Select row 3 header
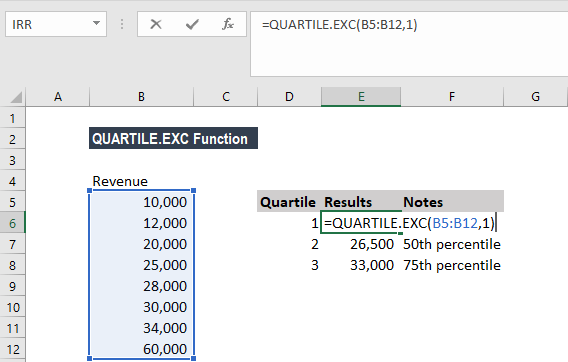This screenshot has height=362, width=568. [13, 160]
